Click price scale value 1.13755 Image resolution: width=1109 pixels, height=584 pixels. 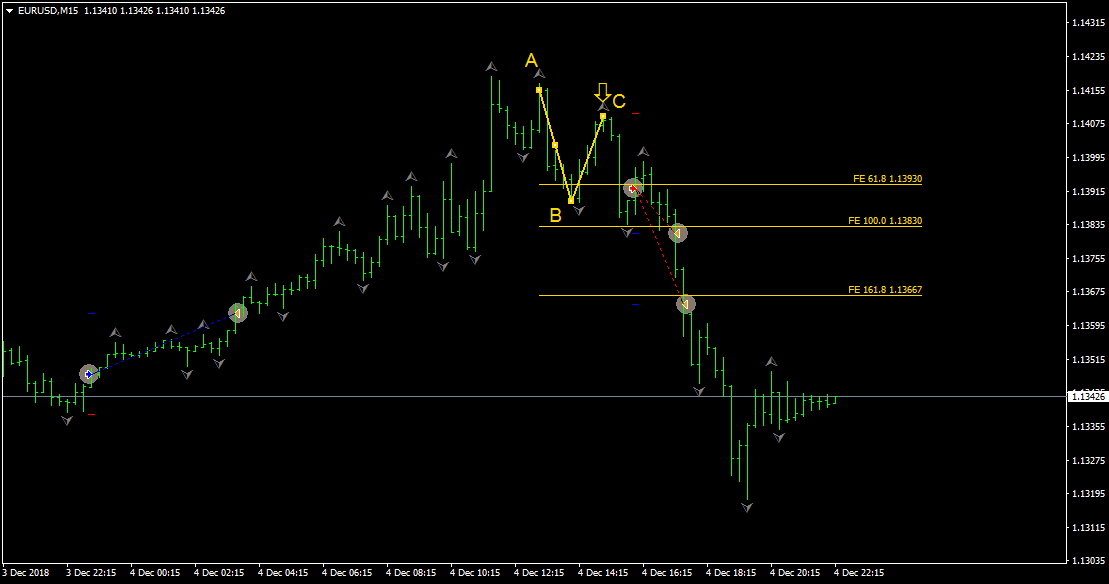point(1088,259)
